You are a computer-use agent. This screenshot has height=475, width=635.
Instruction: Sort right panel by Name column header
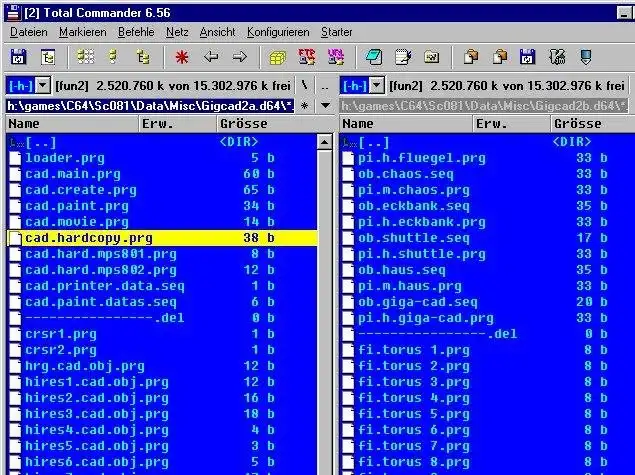406,124
